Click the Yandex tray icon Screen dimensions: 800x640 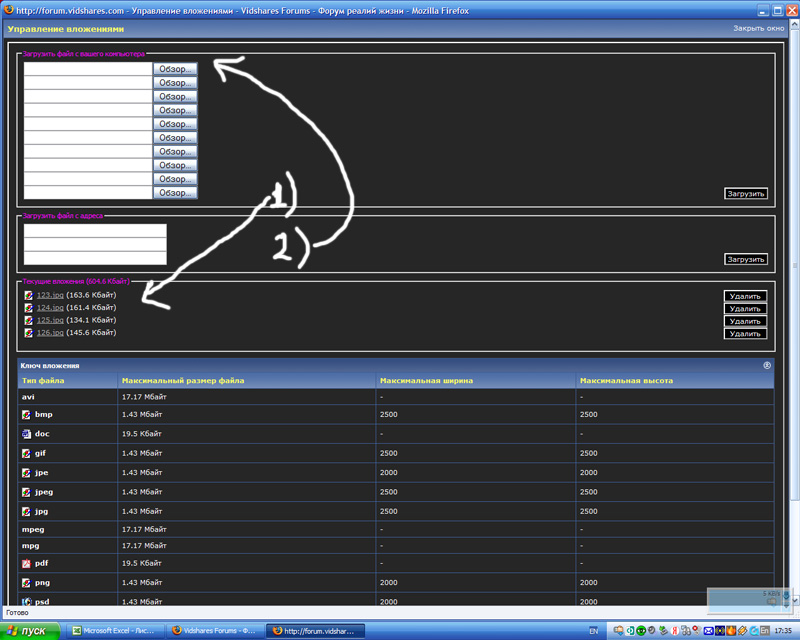674,631
